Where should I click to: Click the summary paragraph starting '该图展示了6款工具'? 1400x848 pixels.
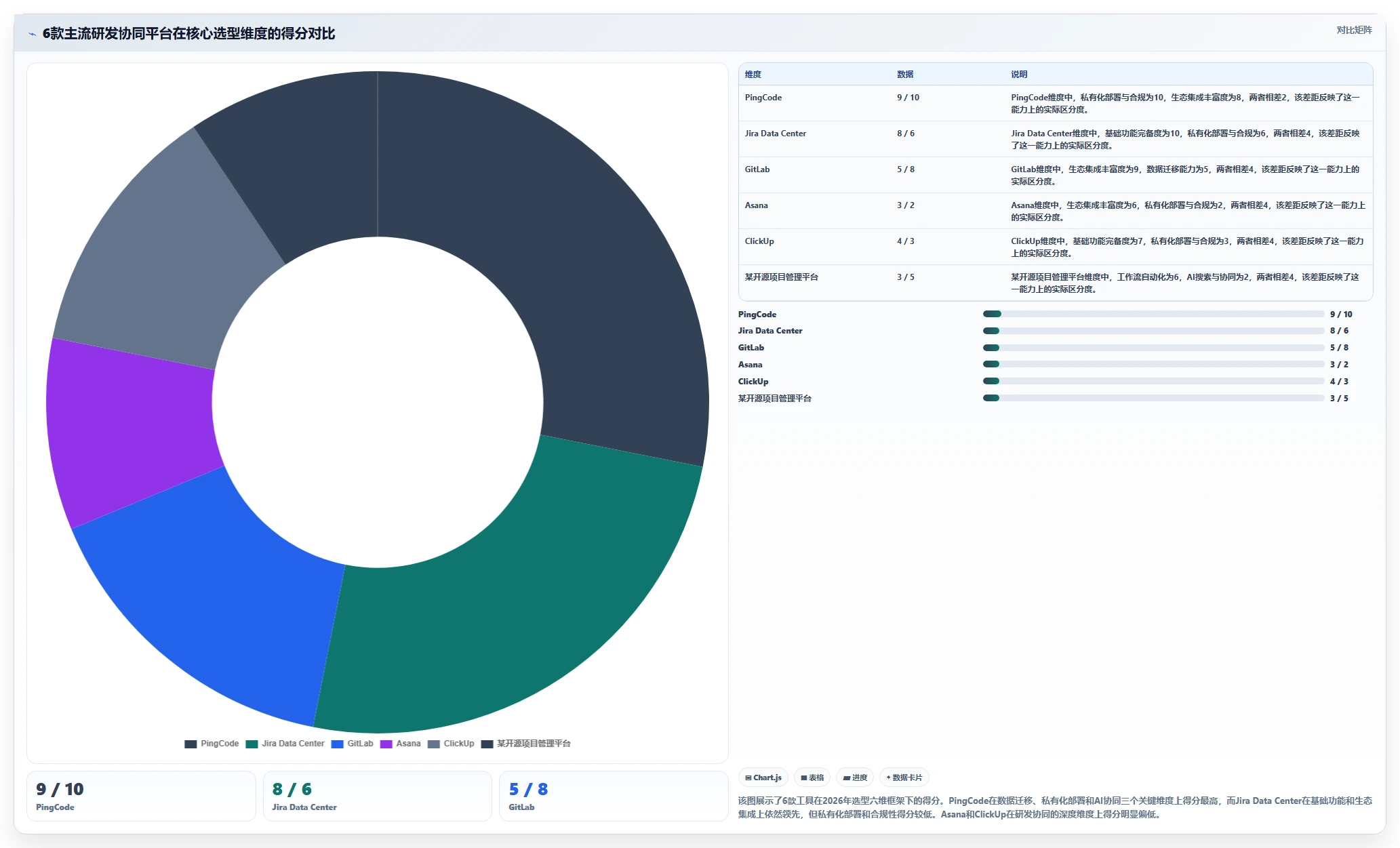(1055, 807)
